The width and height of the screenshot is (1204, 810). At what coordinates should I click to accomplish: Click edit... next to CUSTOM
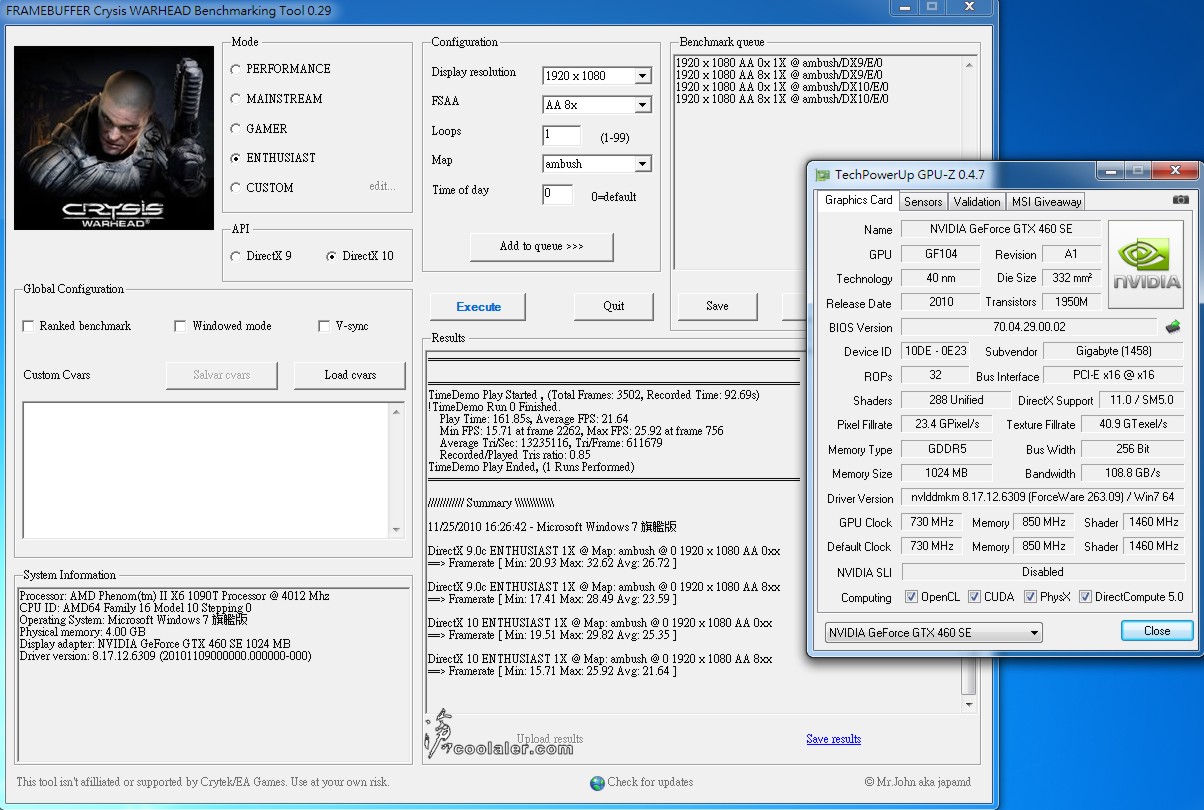click(x=382, y=186)
